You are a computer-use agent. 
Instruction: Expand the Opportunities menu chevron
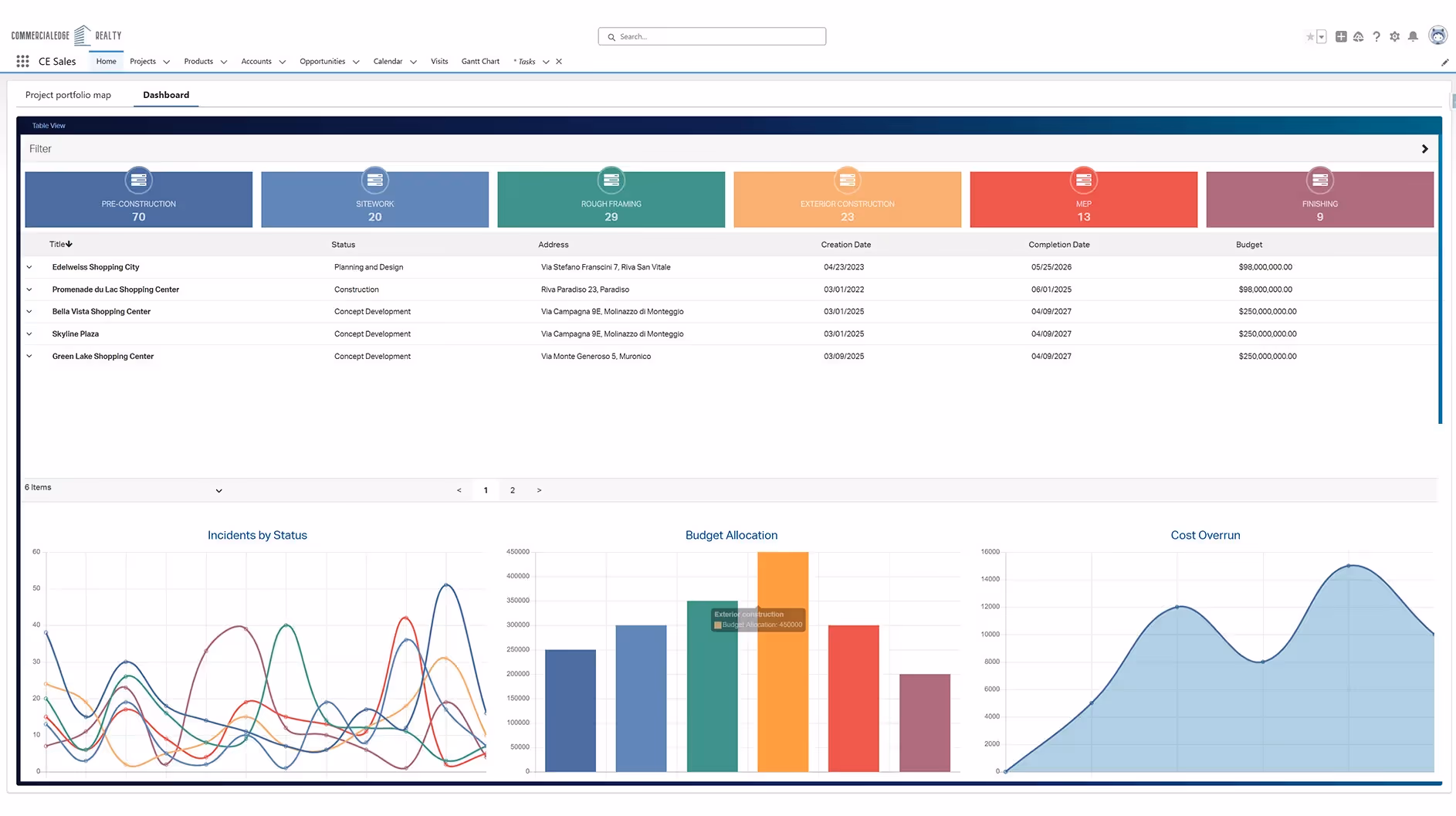(356, 62)
